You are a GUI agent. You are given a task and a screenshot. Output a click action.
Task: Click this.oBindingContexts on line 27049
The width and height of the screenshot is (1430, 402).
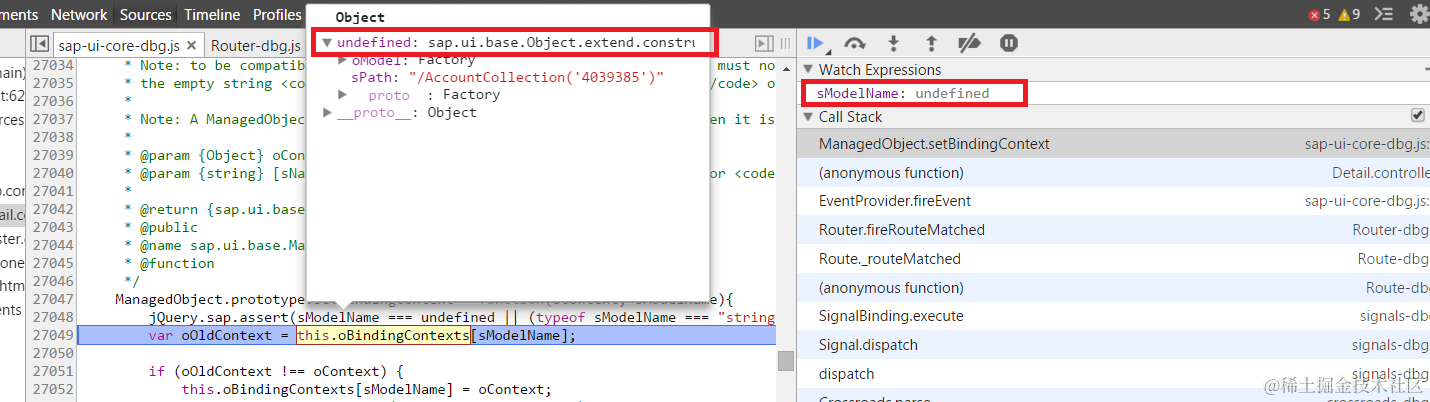(x=383, y=335)
